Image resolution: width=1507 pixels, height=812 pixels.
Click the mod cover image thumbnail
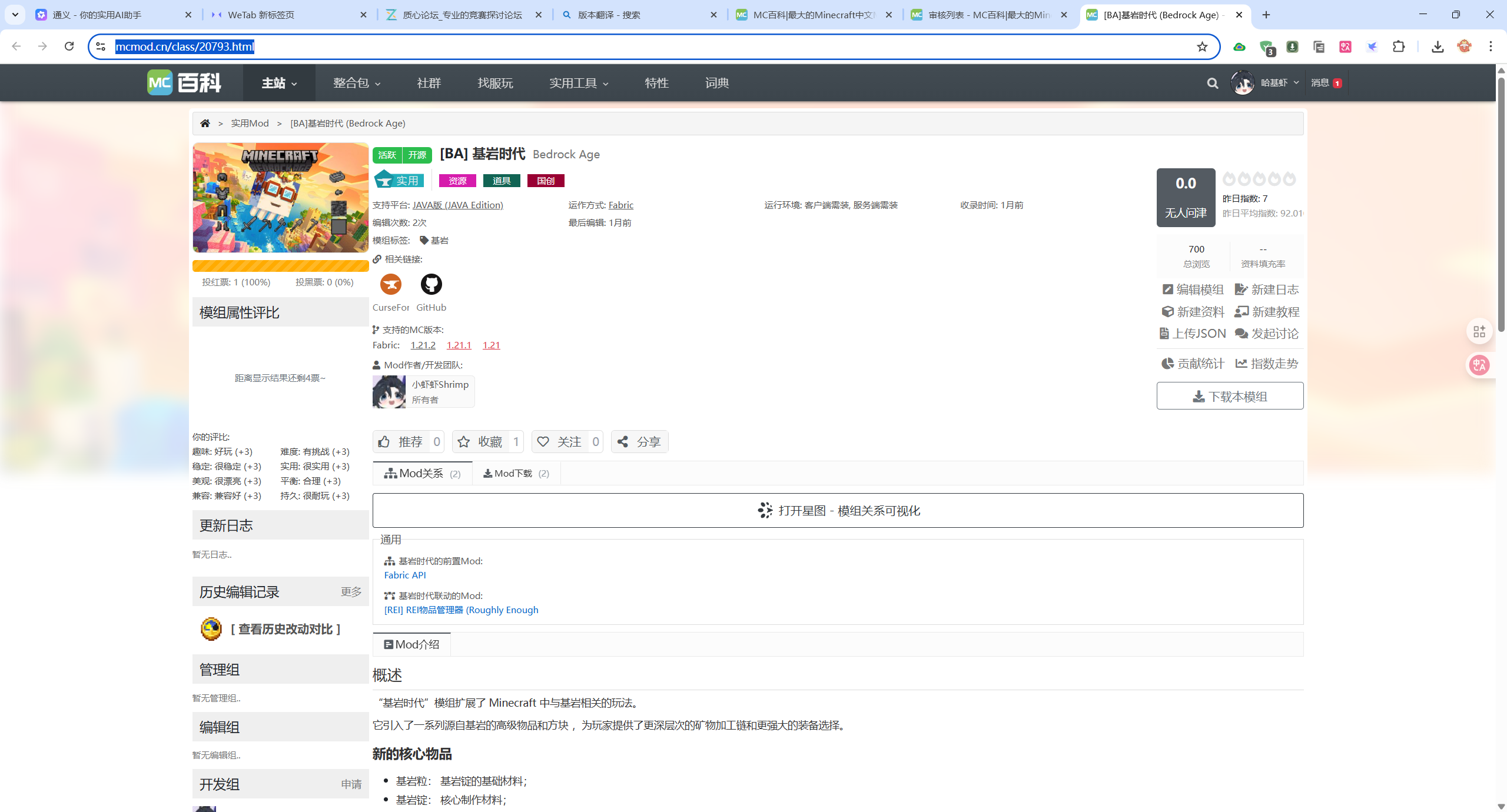(280, 198)
